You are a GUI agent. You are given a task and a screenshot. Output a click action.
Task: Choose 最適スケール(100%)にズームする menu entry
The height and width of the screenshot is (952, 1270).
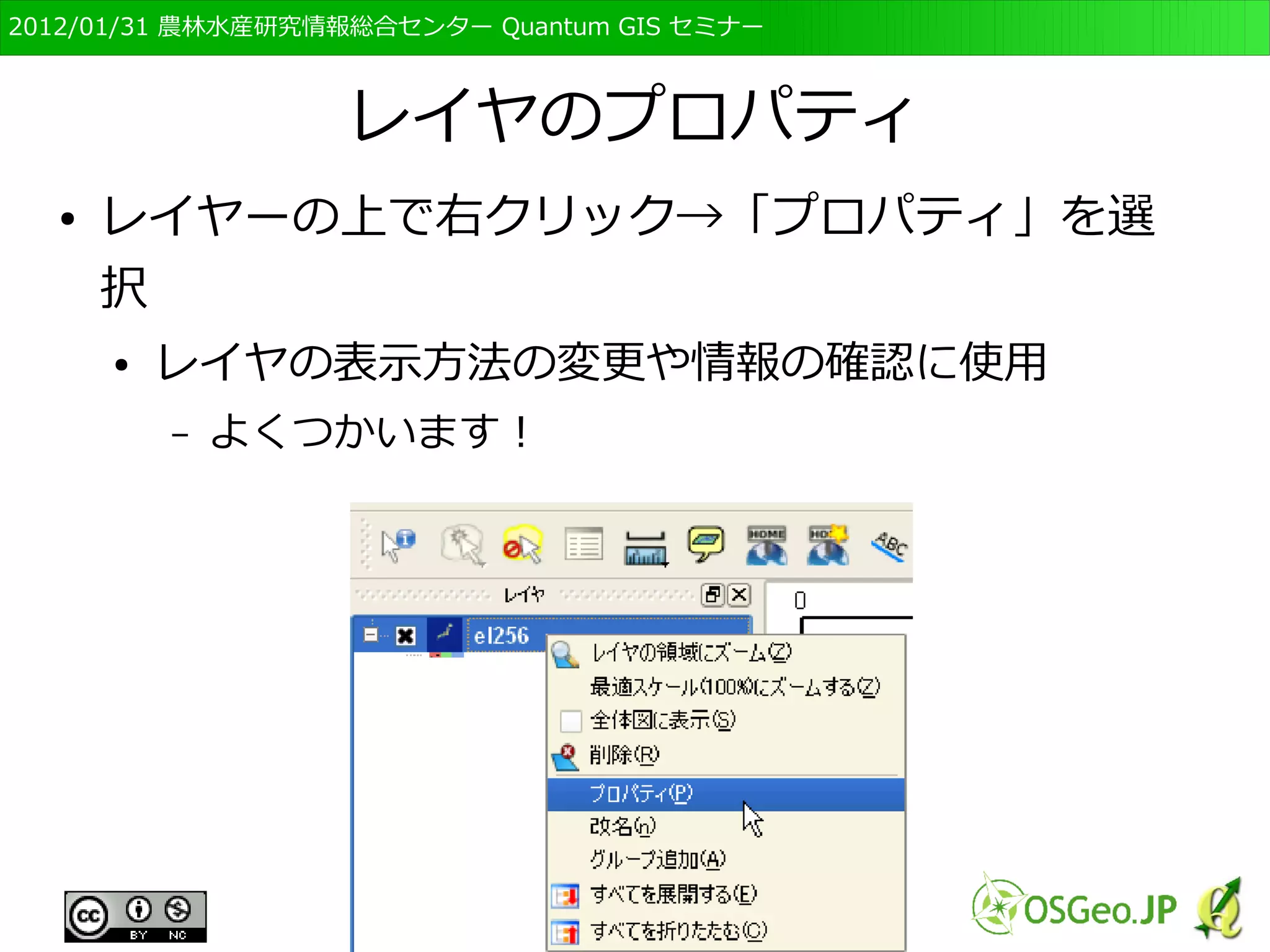pos(726,687)
